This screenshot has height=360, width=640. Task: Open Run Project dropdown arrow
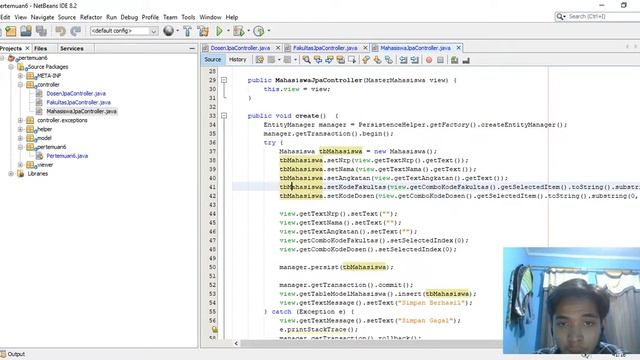coord(228,31)
